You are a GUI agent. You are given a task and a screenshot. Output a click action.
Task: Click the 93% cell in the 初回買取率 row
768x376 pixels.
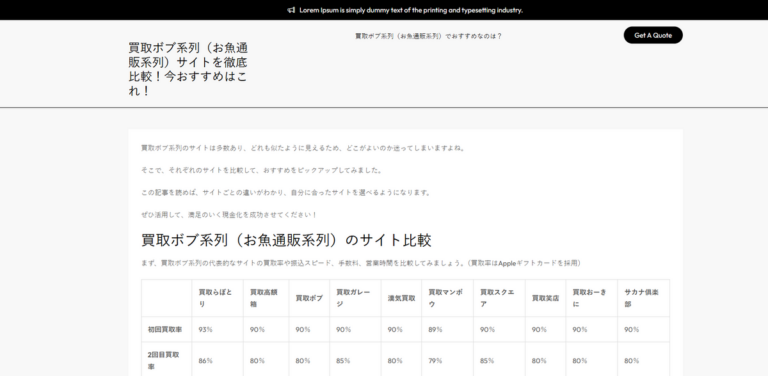coord(217,329)
